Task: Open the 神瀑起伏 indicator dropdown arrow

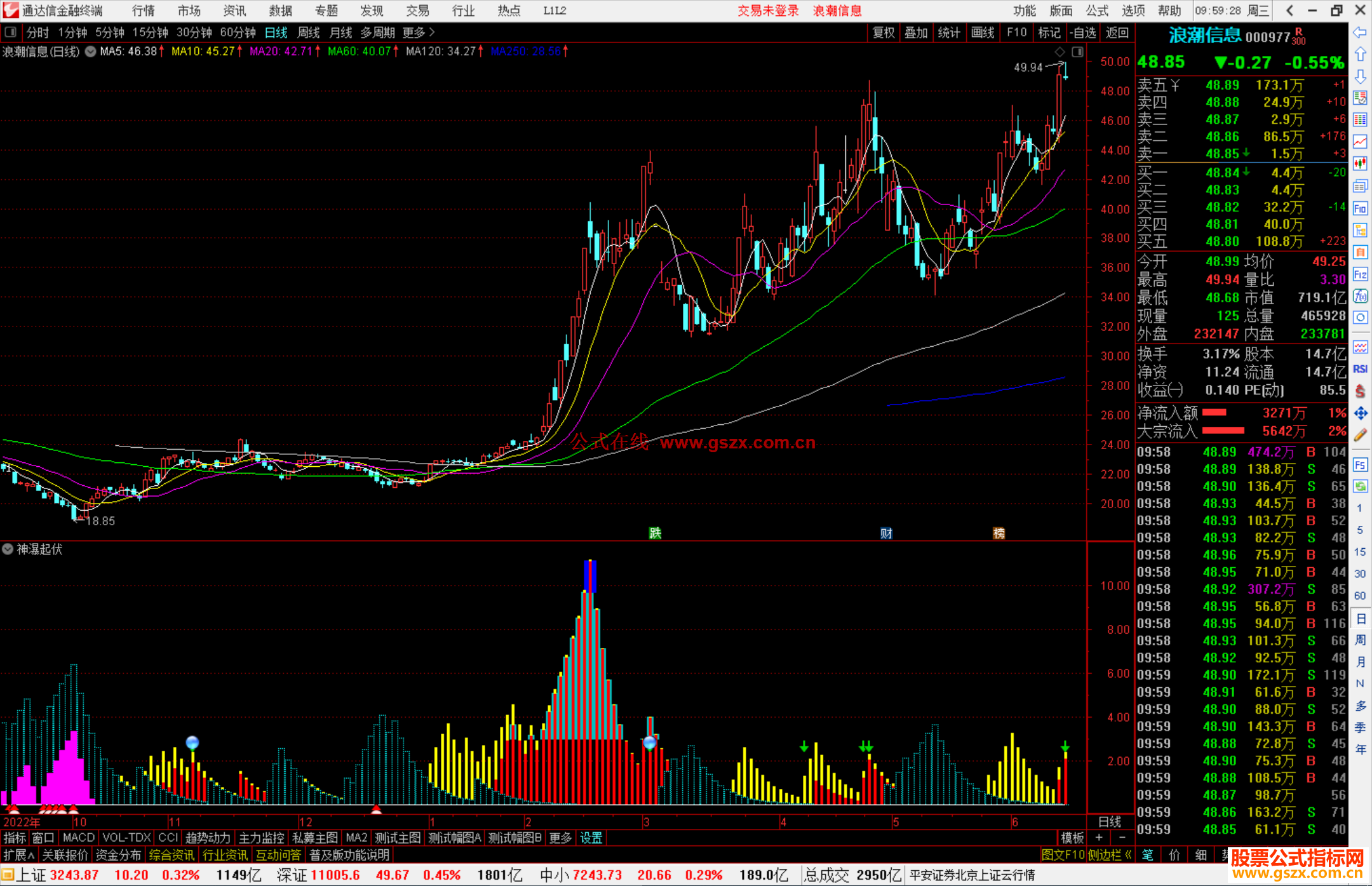Action: pos(8,549)
